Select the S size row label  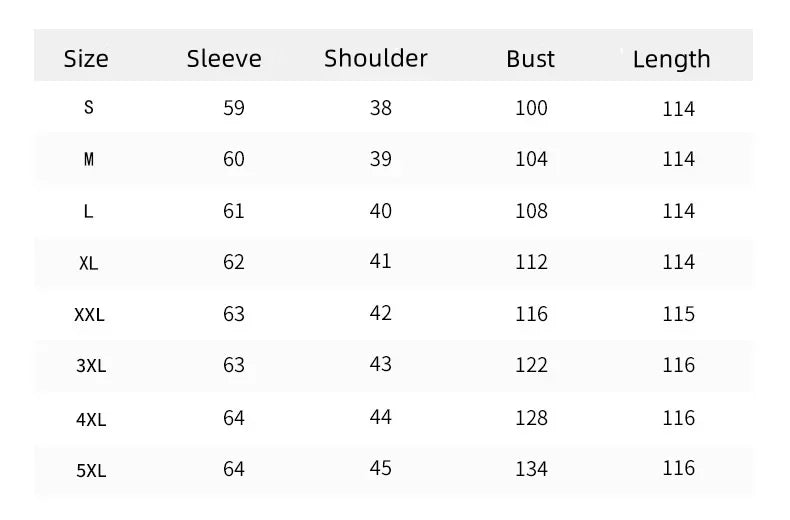(89, 108)
